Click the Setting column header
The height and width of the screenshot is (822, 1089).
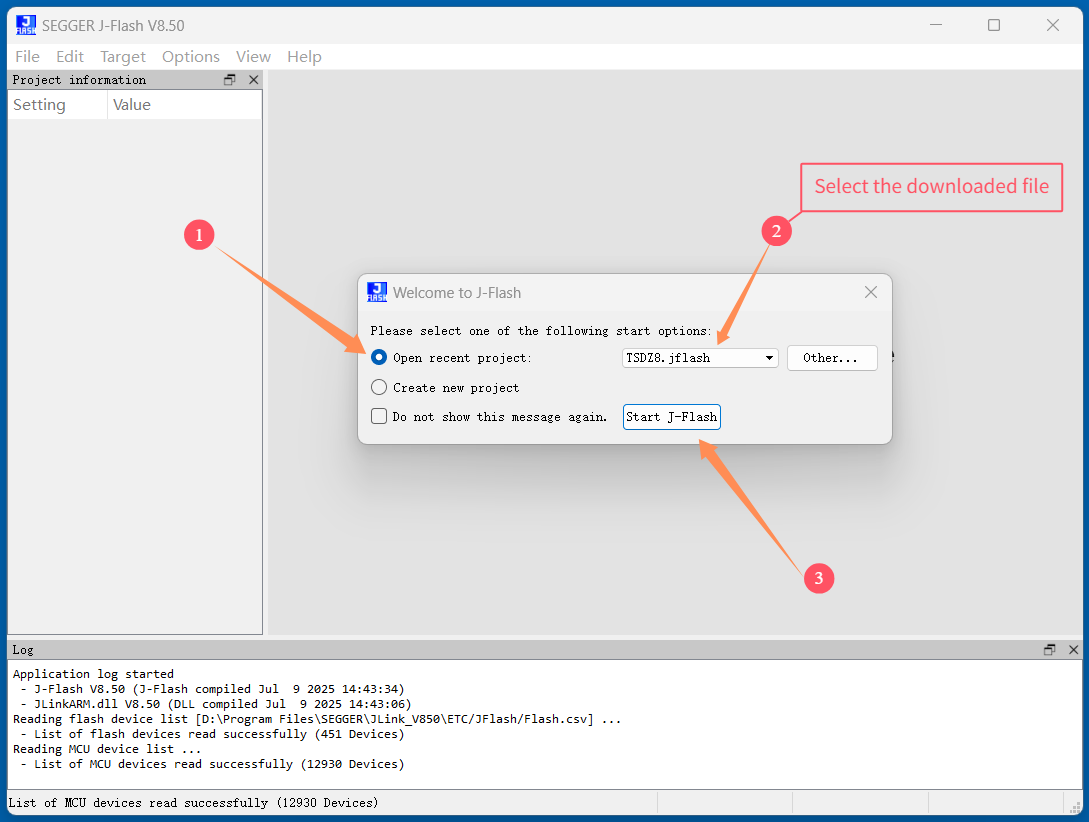[x=58, y=105]
